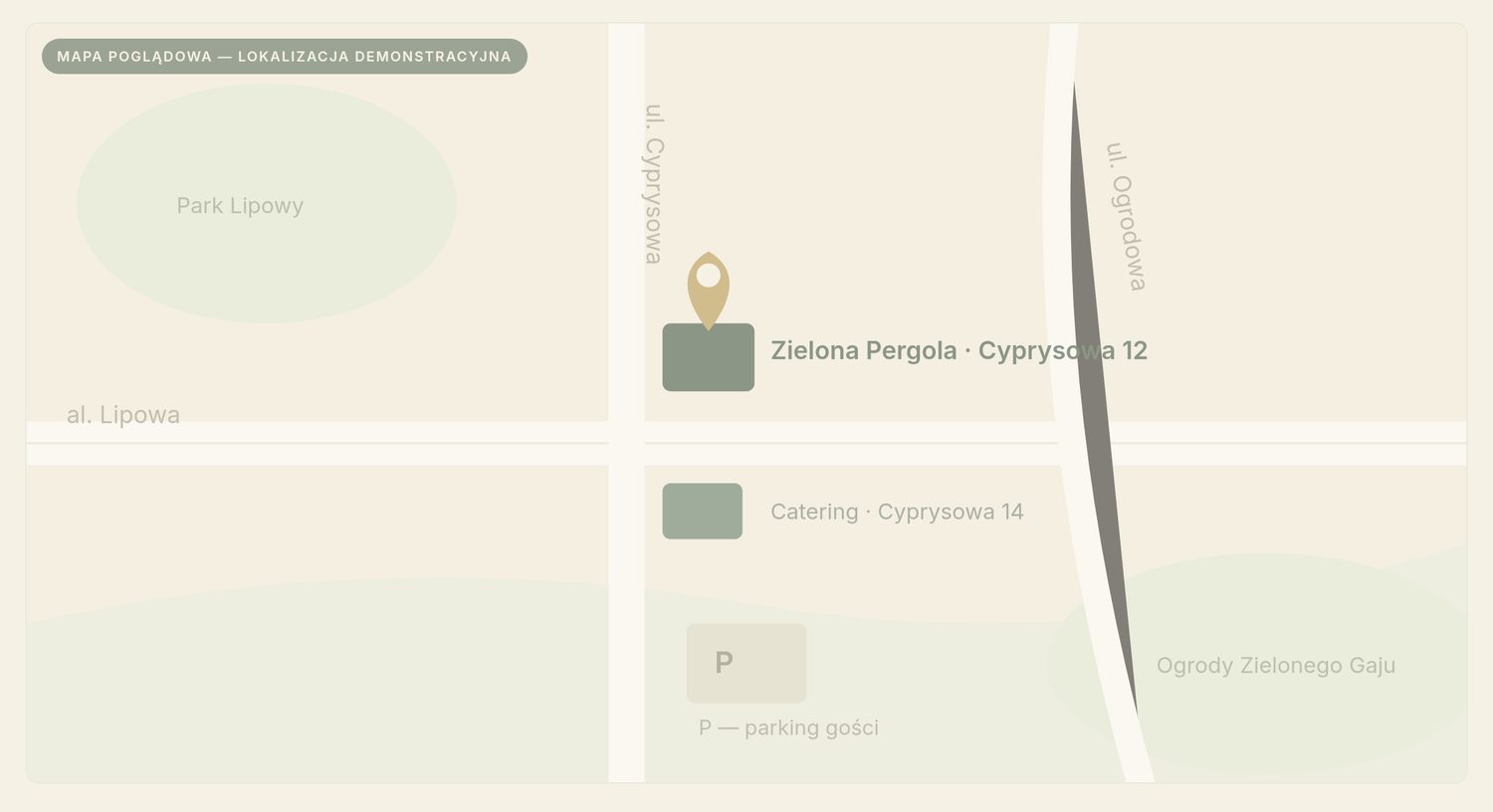1493x812 pixels.
Task: Click the ul. Ogrodowa street label
Action: 1127,216
